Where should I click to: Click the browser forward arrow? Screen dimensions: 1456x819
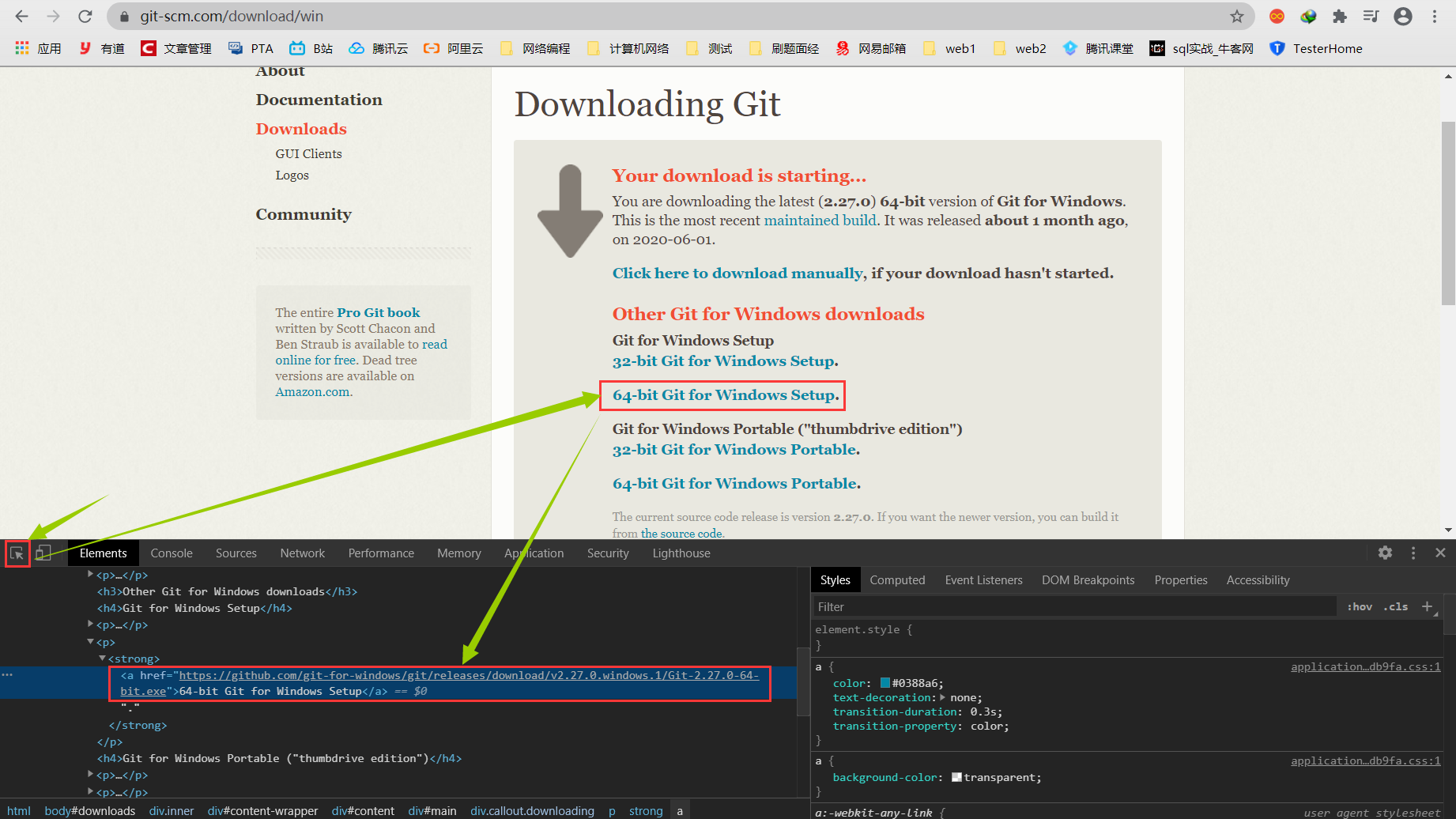pyautogui.click(x=53, y=16)
